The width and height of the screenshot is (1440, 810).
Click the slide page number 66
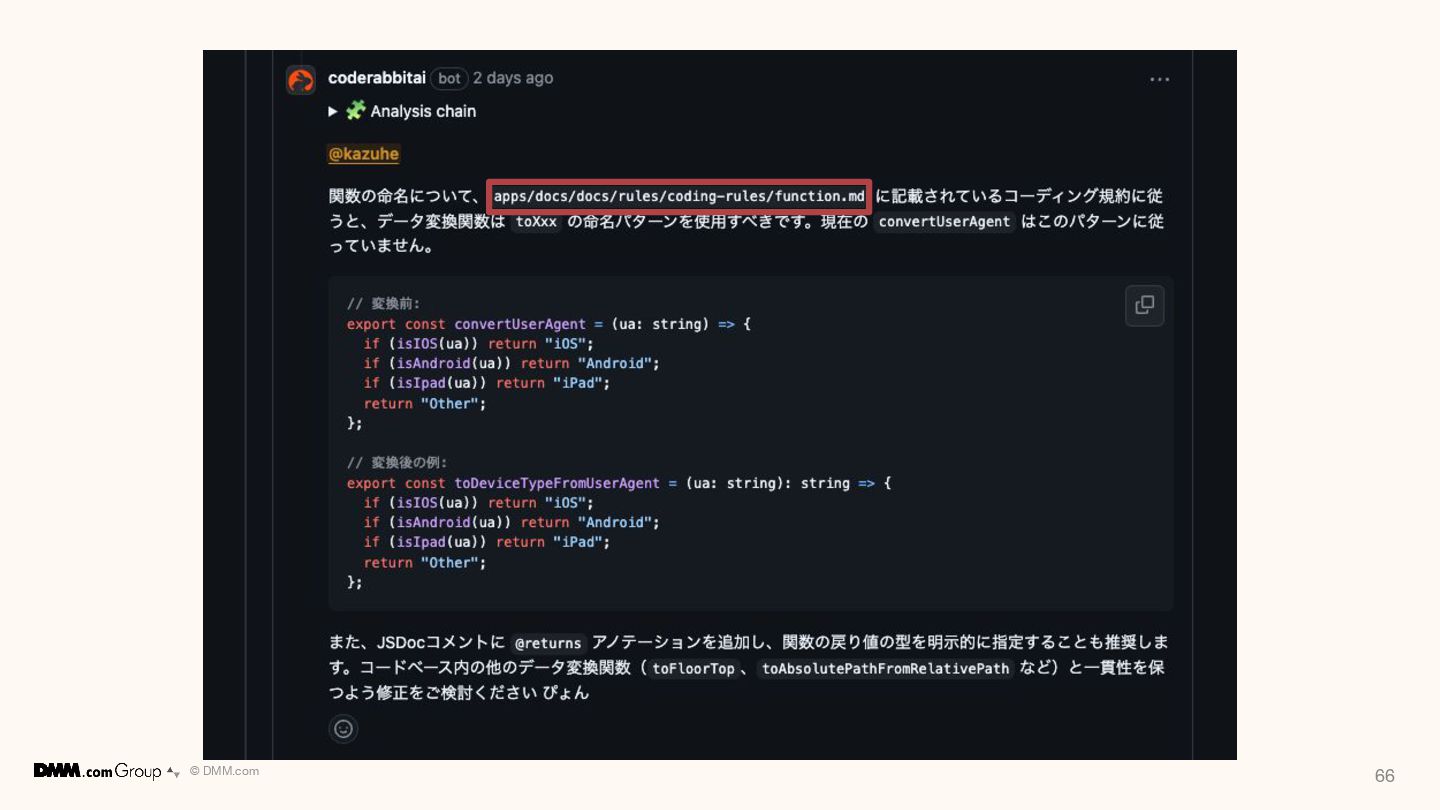[x=1385, y=776]
